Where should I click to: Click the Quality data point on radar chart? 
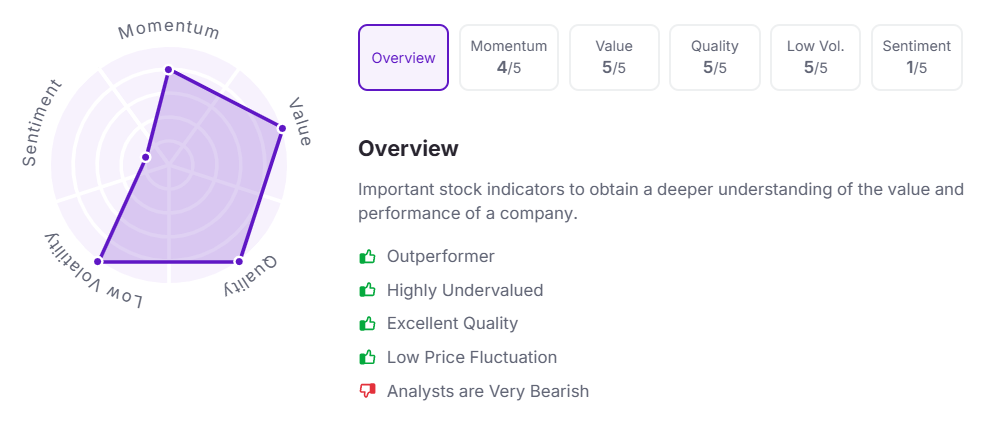238,261
